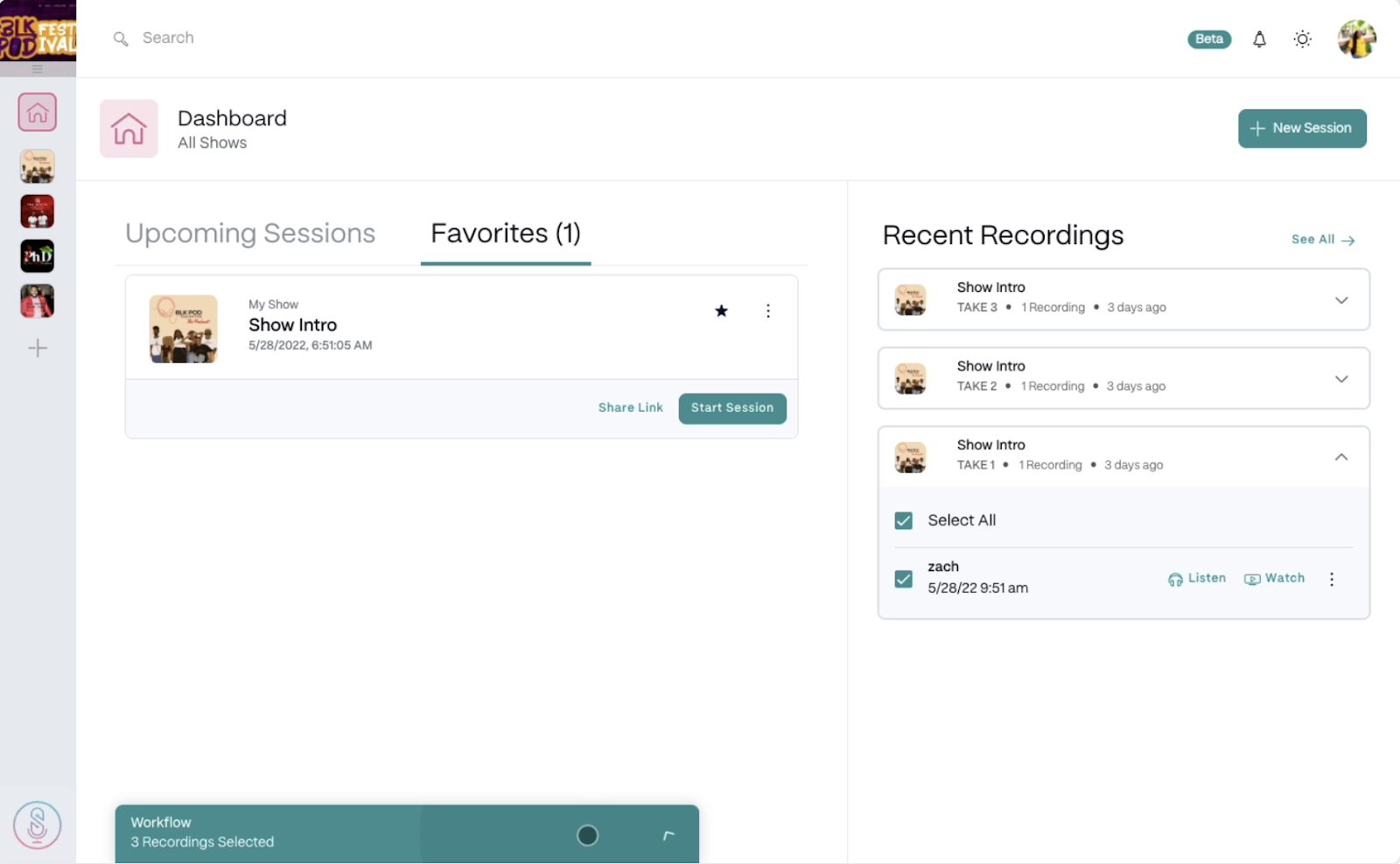Open the notifications bell
This screenshot has height=864, width=1400.
1259,39
